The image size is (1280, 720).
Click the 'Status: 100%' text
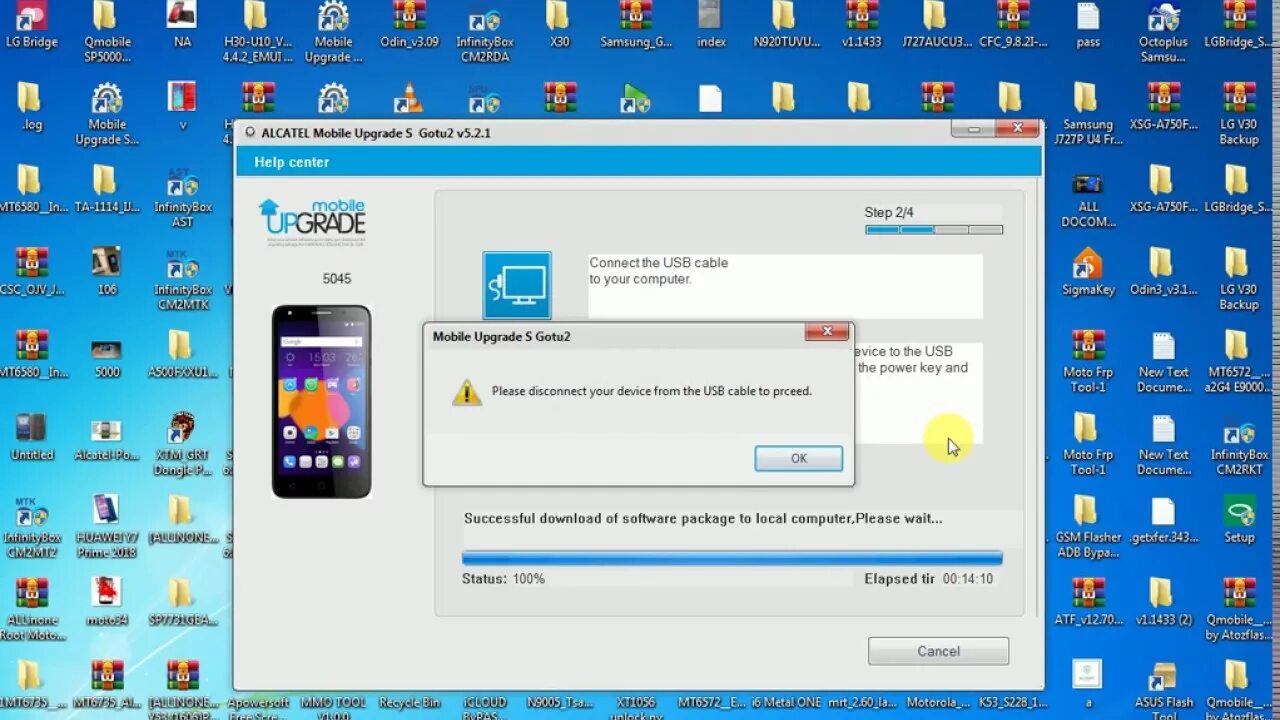pyautogui.click(x=503, y=579)
